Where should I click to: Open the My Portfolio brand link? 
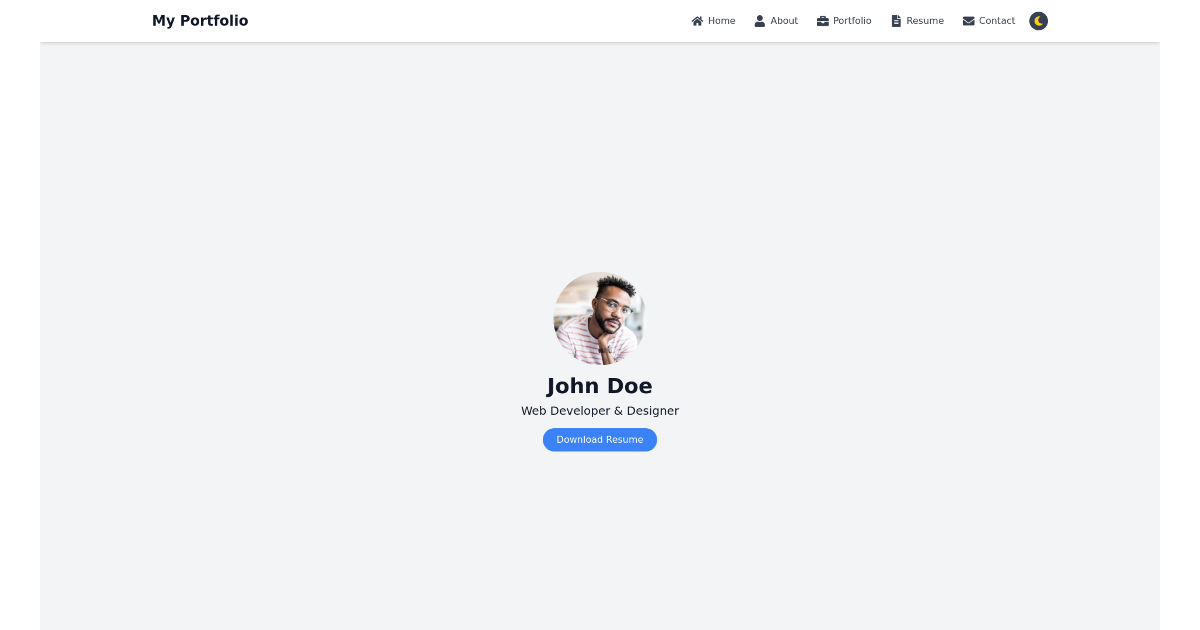point(200,20)
